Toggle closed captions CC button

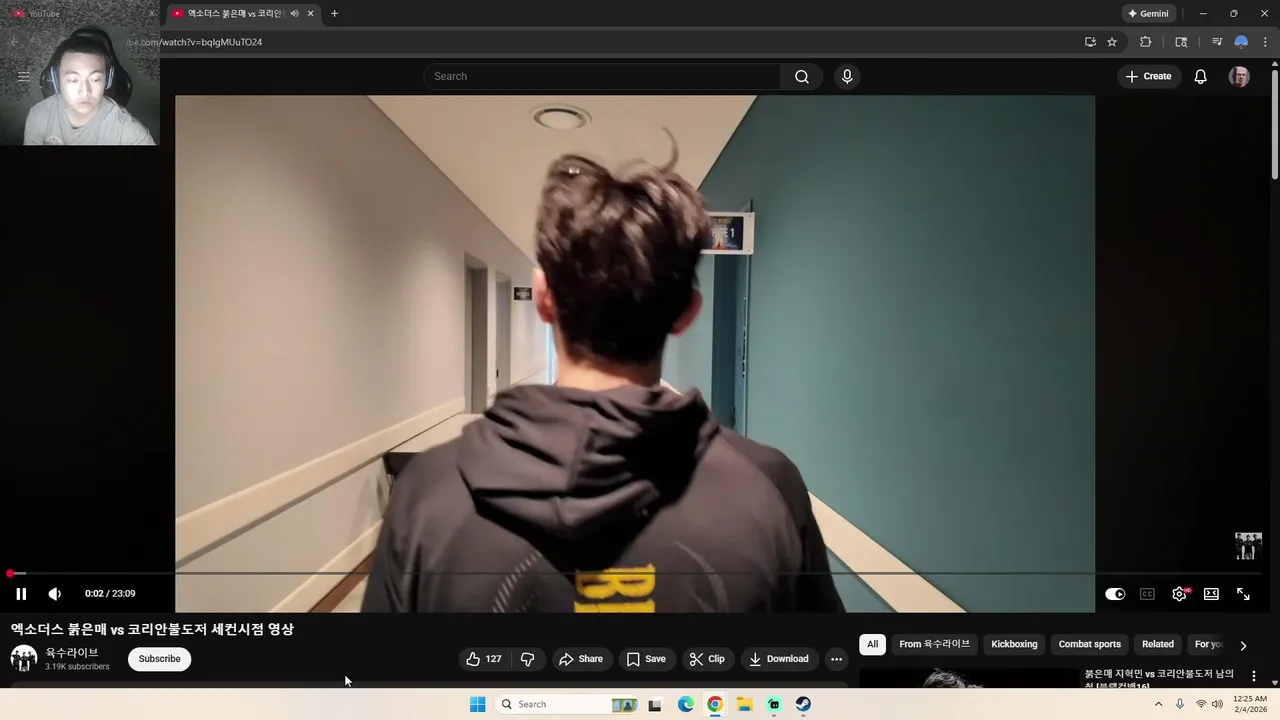point(1147,594)
